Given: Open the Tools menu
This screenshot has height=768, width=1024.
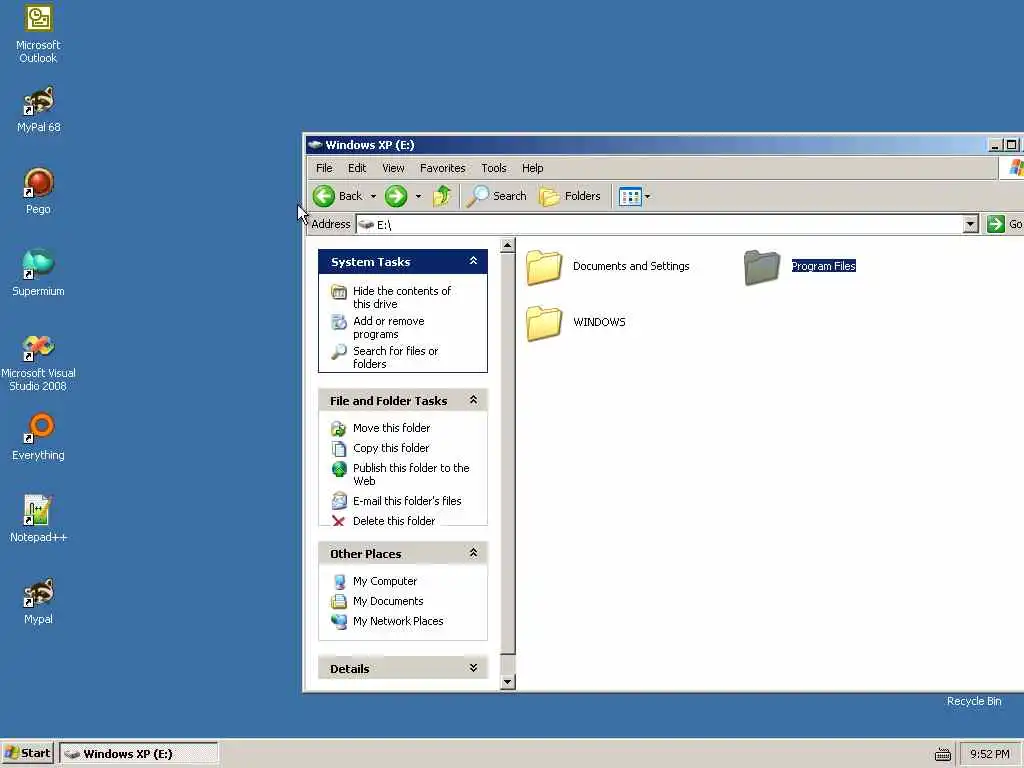Looking at the screenshot, I should click(x=494, y=168).
